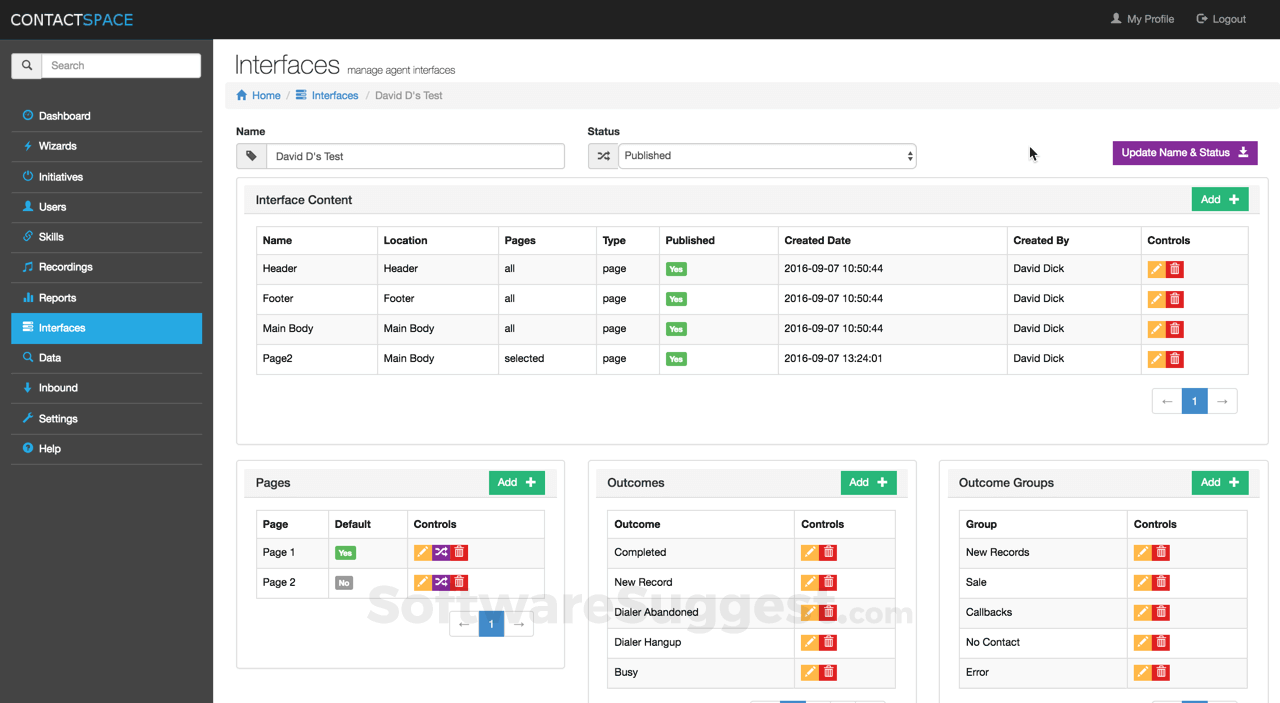This screenshot has width=1280, height=703.
Task: Delete the Page2 interface content row
Action: click(1175, 359)
